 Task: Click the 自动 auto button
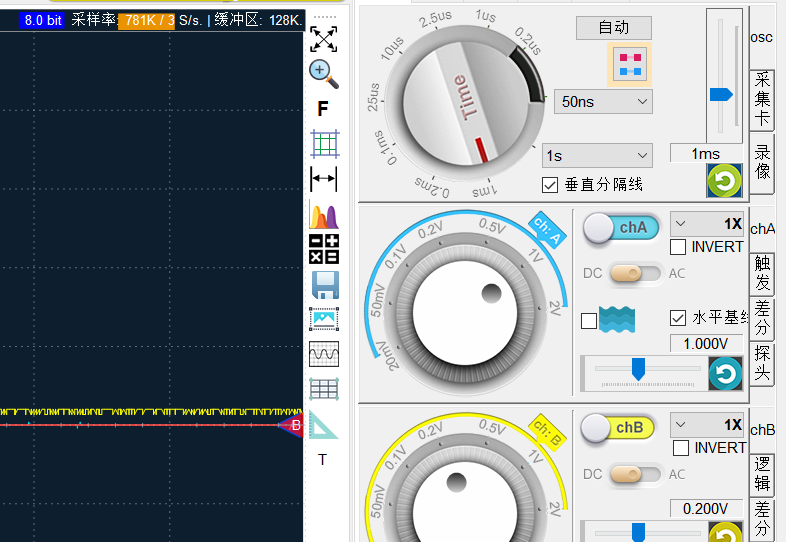(x=614, y=28)
